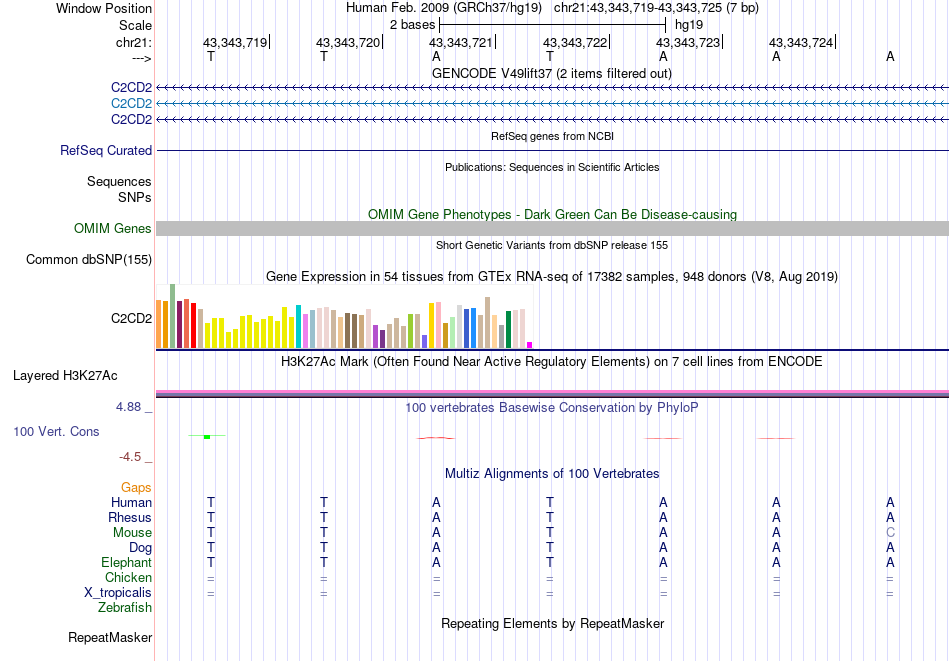Click position label 43,343,722
950x661 pixels.
(574, 42)
